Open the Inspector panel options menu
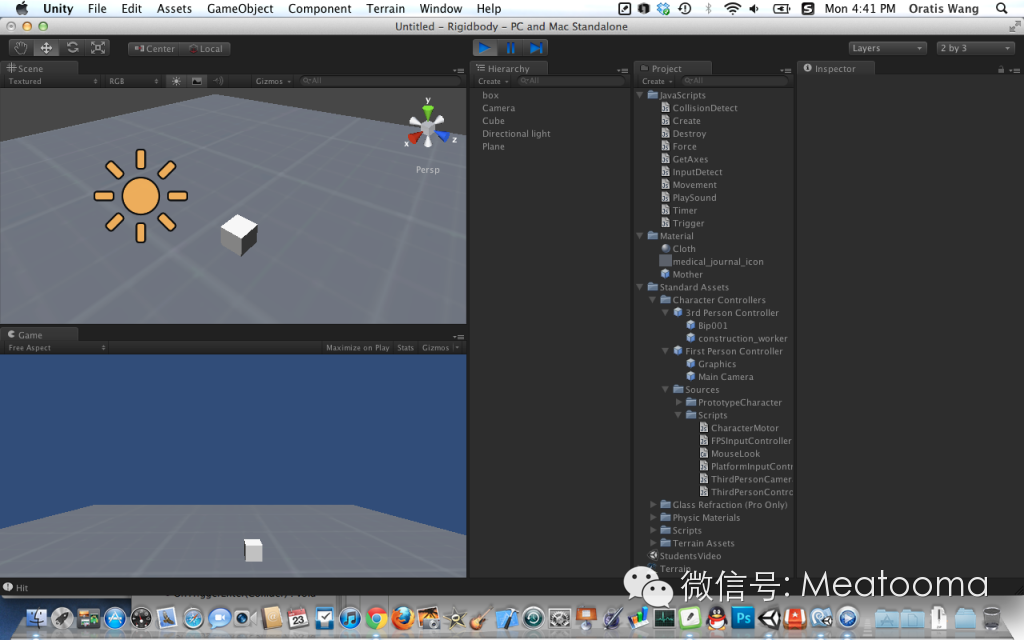Screen dimensions: 1024x640 [1014, 70]
